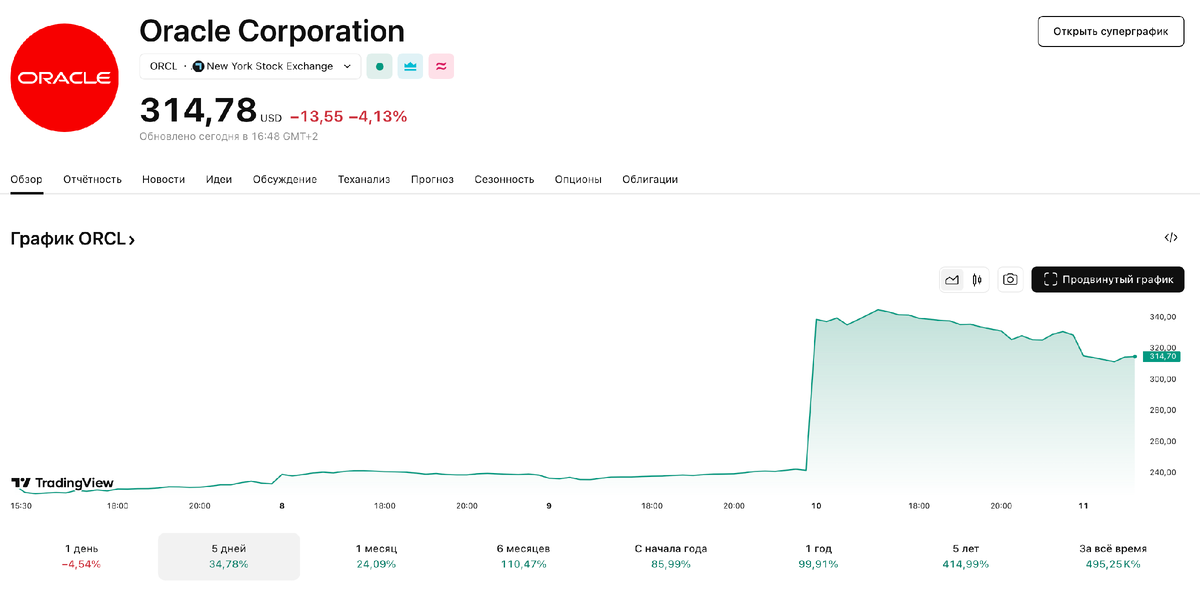
Task: Click the 314,78 price value
Action: [x=198, y=110]
